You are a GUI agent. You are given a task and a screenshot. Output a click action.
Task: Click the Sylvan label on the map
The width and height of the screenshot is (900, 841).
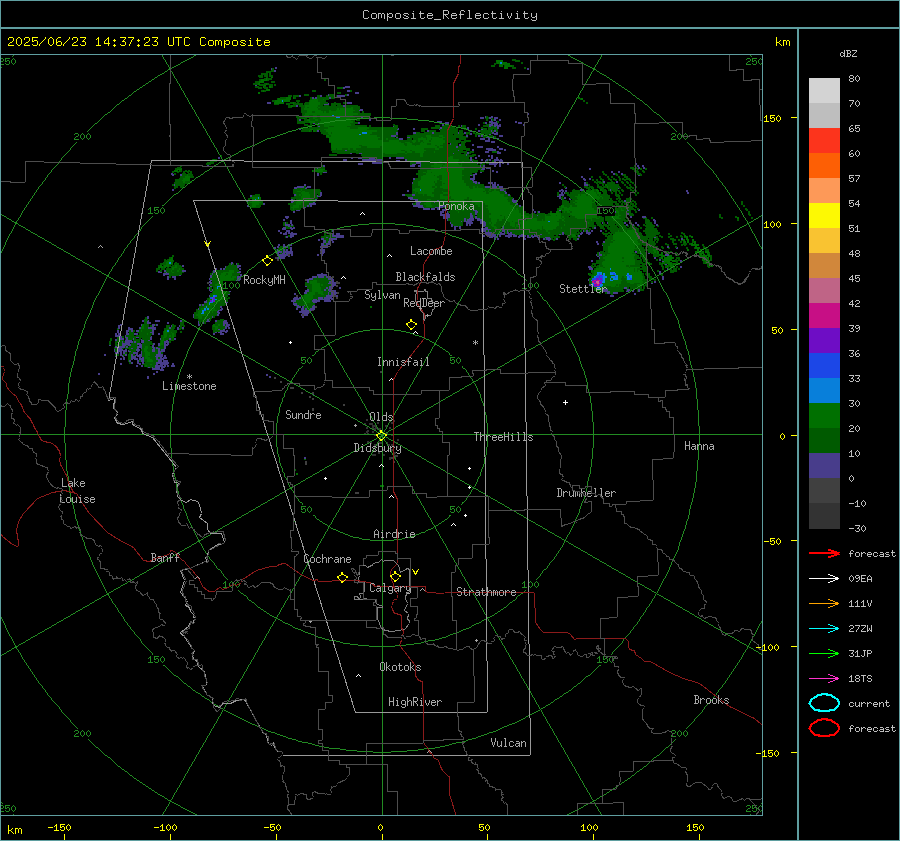click(382, 295)
